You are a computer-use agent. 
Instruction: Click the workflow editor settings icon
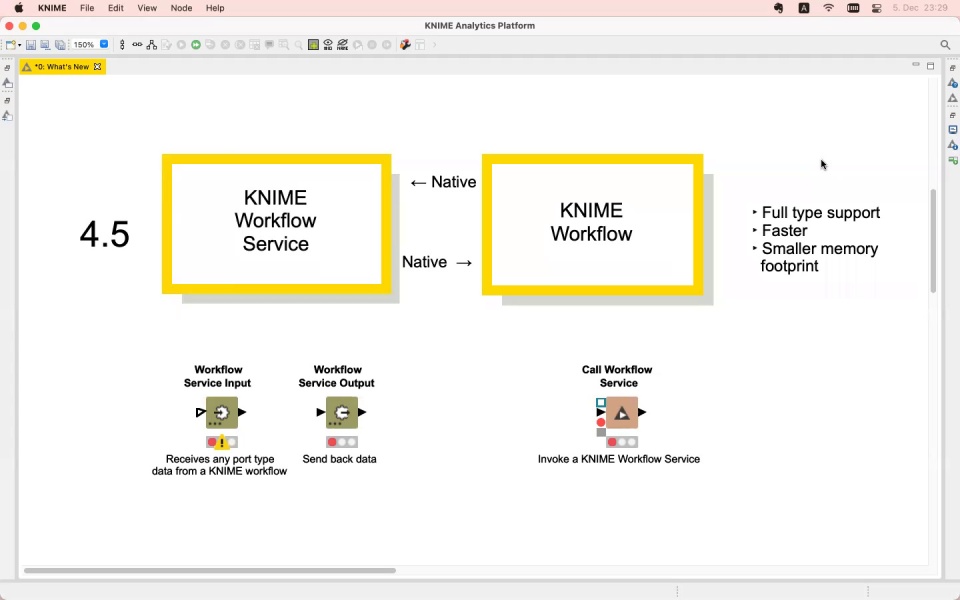click(405, 45)
